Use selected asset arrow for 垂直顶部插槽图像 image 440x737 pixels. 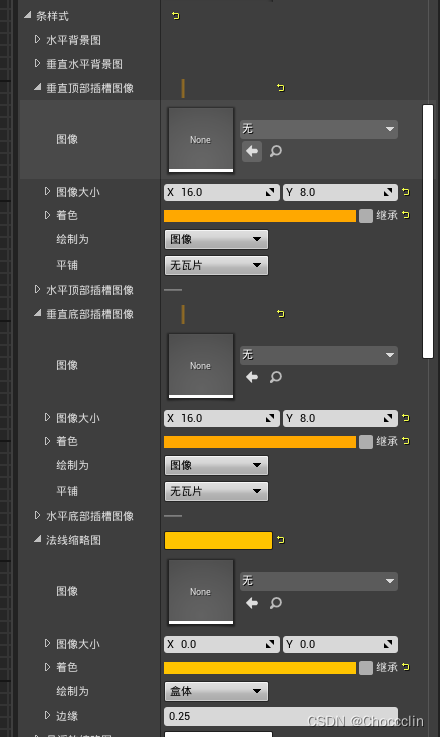click(x=252, y=151)
